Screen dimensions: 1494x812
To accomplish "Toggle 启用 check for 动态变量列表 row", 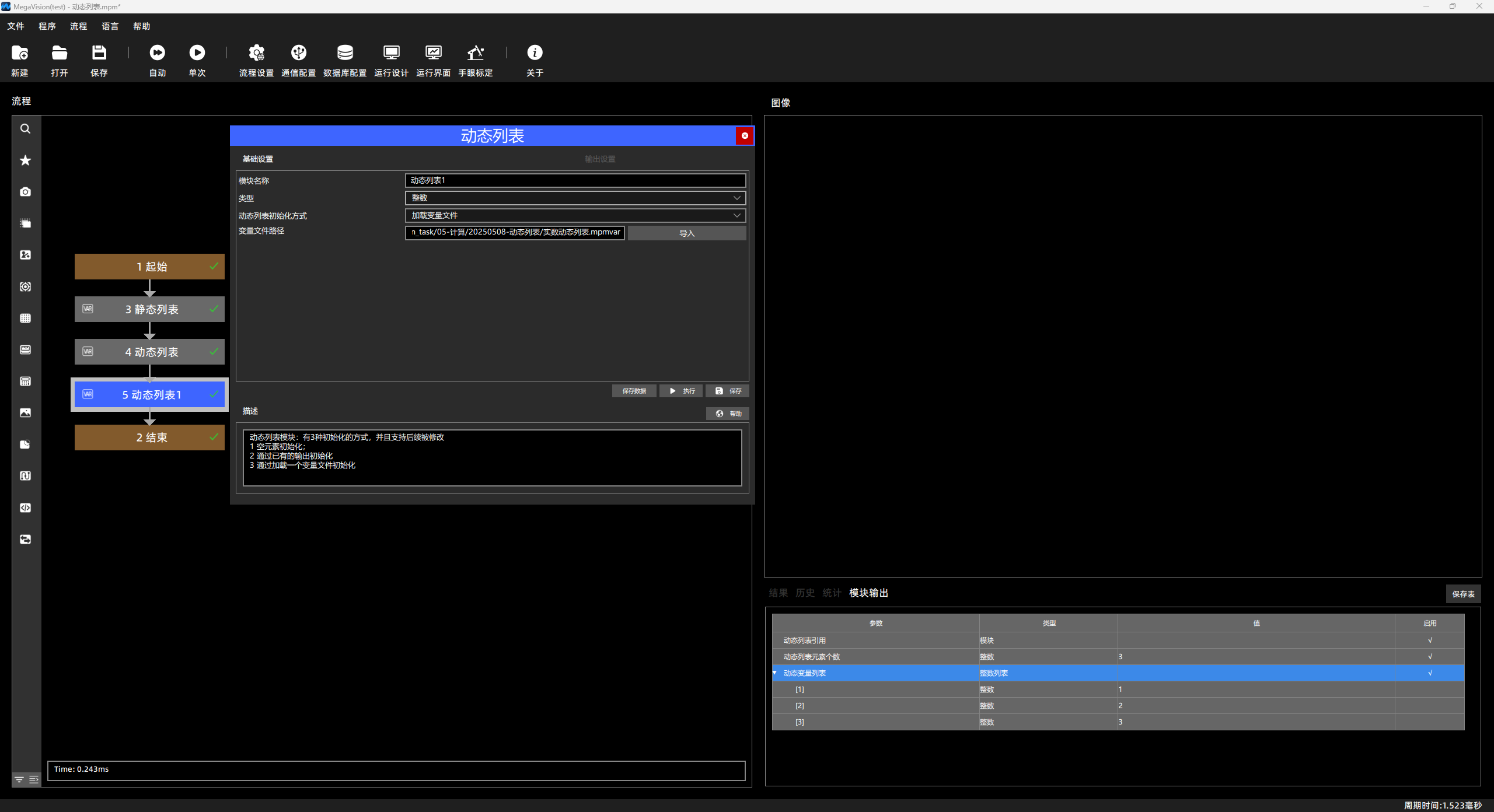I will (1430, 673).
